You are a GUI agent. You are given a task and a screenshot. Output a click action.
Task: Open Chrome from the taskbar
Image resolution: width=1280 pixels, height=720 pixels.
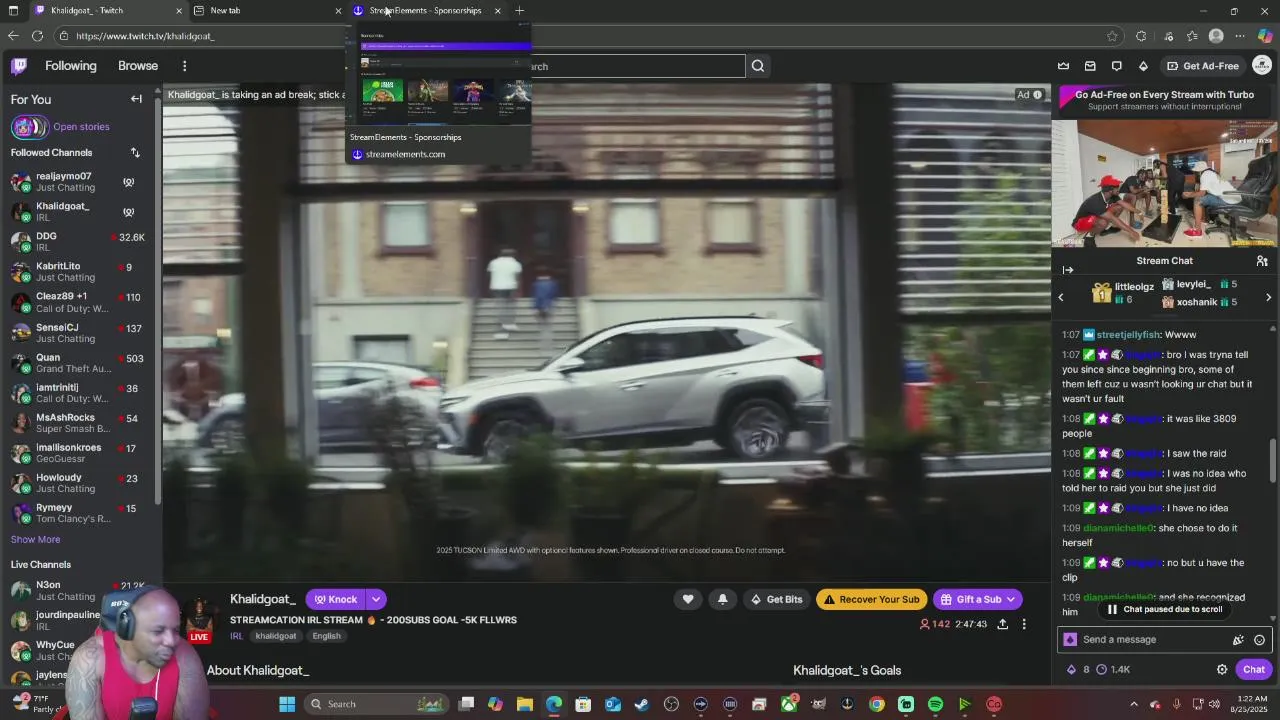877,704
